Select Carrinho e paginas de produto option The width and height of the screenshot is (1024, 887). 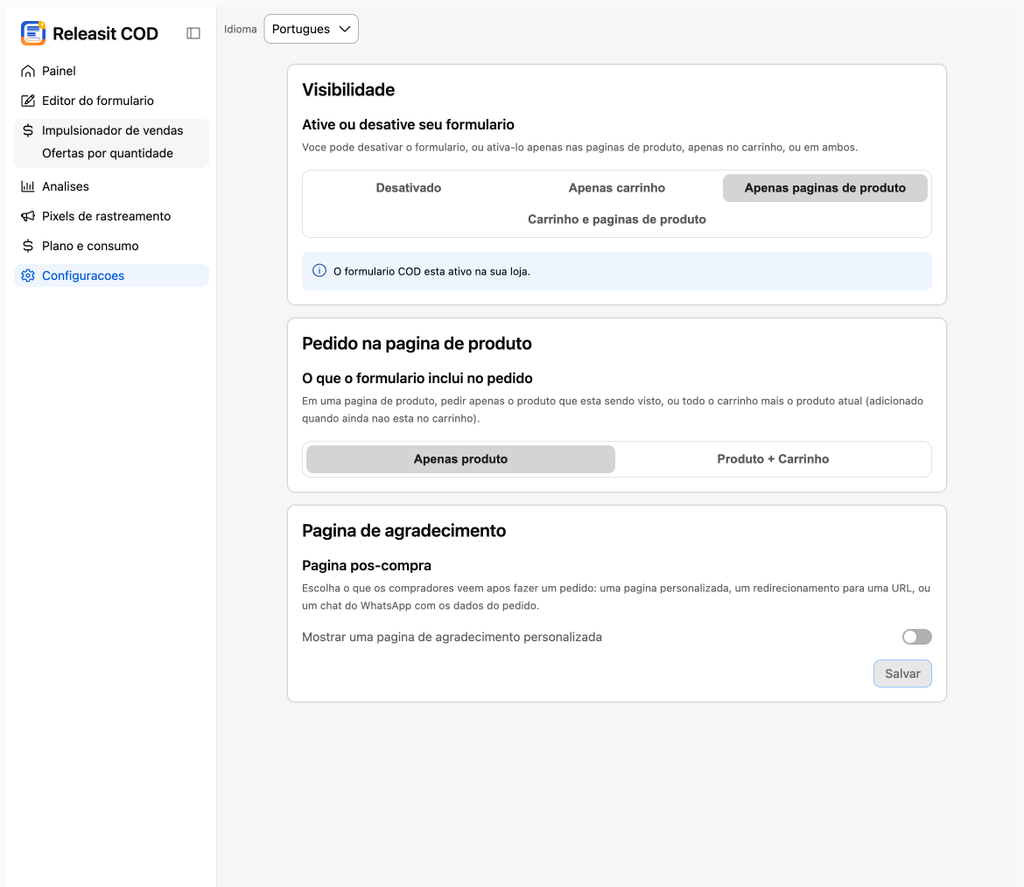pos(616,219)
